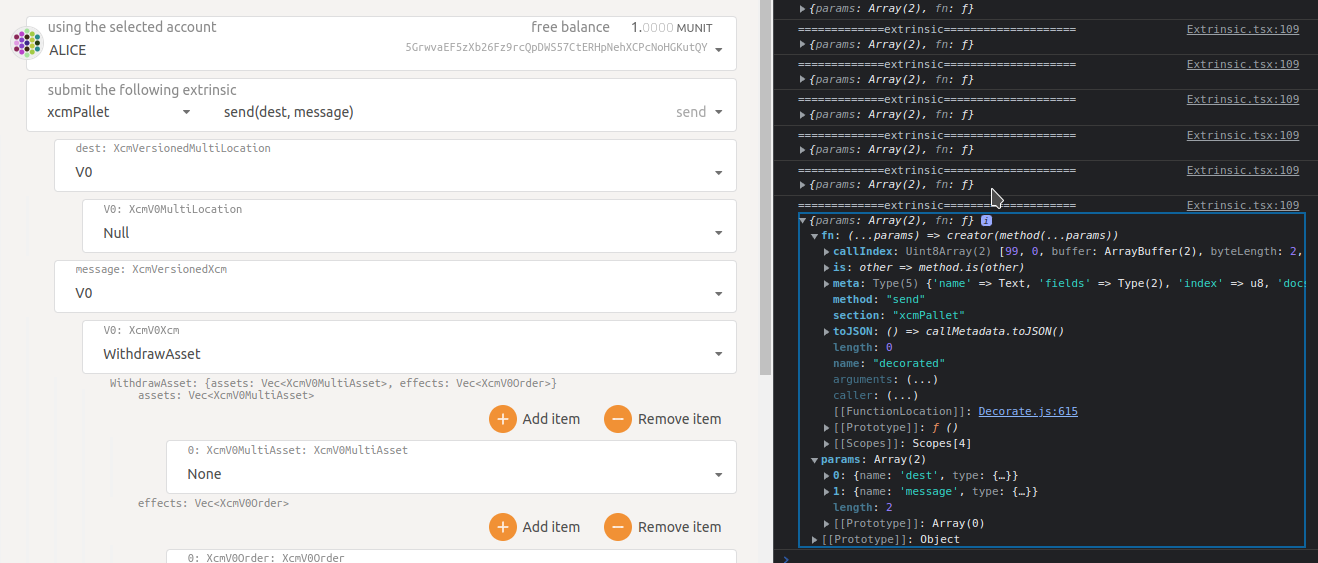Open message XcmVersionedXcm V0 dropdown

396,286
